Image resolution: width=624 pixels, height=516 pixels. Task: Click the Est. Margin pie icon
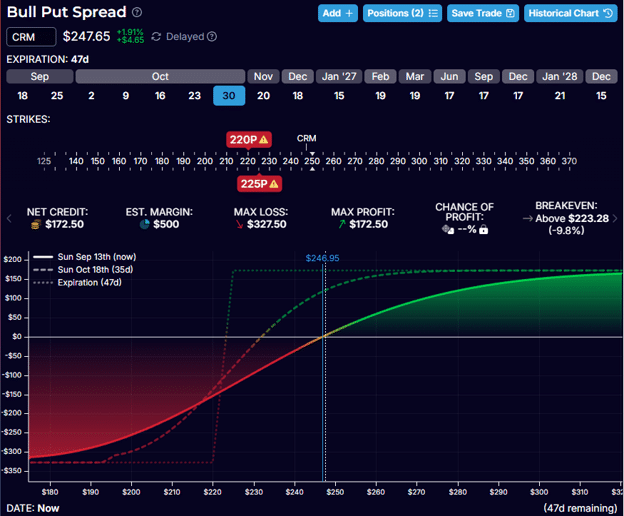(144, 224)
